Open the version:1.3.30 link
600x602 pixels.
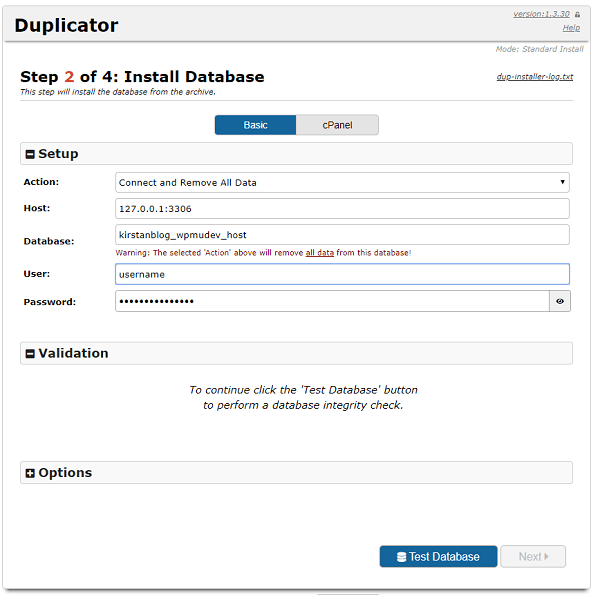tap(541, 14)
